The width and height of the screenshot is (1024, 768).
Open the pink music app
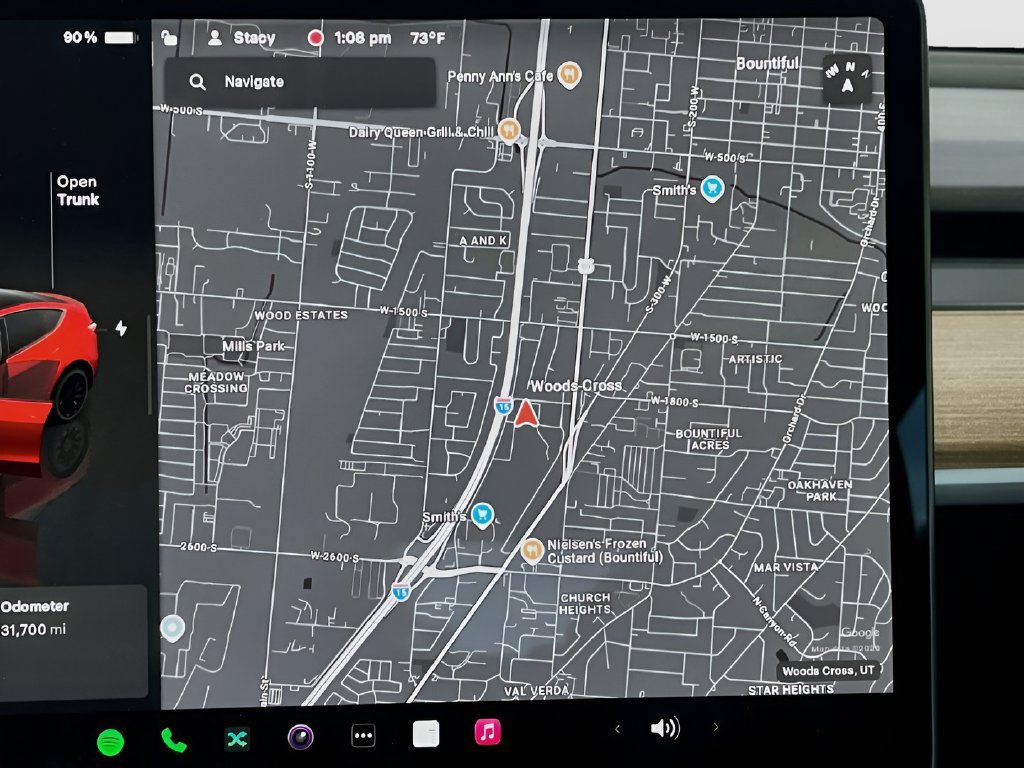click(x=488, y=732)
